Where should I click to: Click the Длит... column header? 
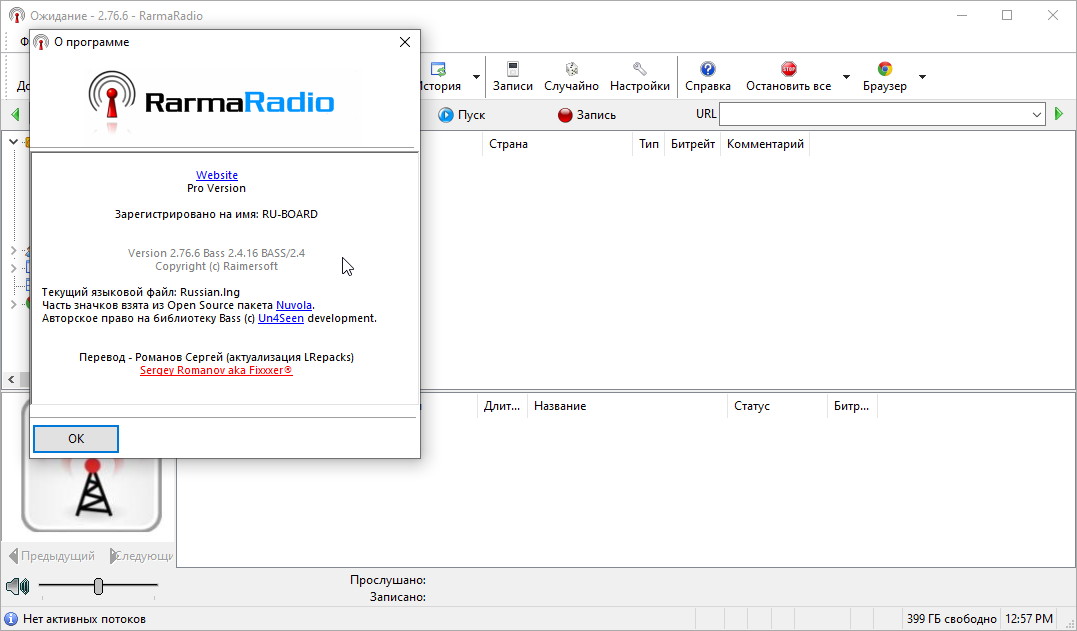502,406
